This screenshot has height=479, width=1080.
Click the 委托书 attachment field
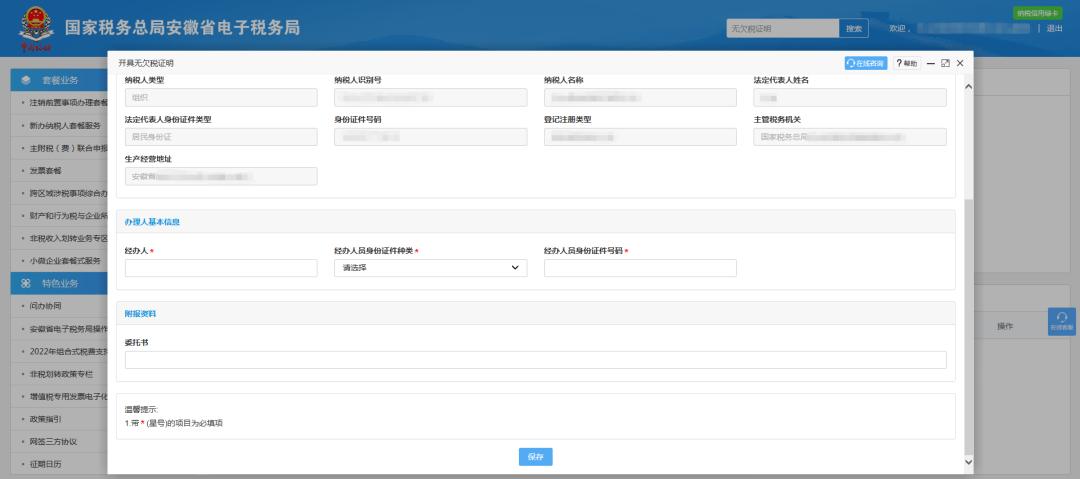pyautogui.click(x=535, y=360)
